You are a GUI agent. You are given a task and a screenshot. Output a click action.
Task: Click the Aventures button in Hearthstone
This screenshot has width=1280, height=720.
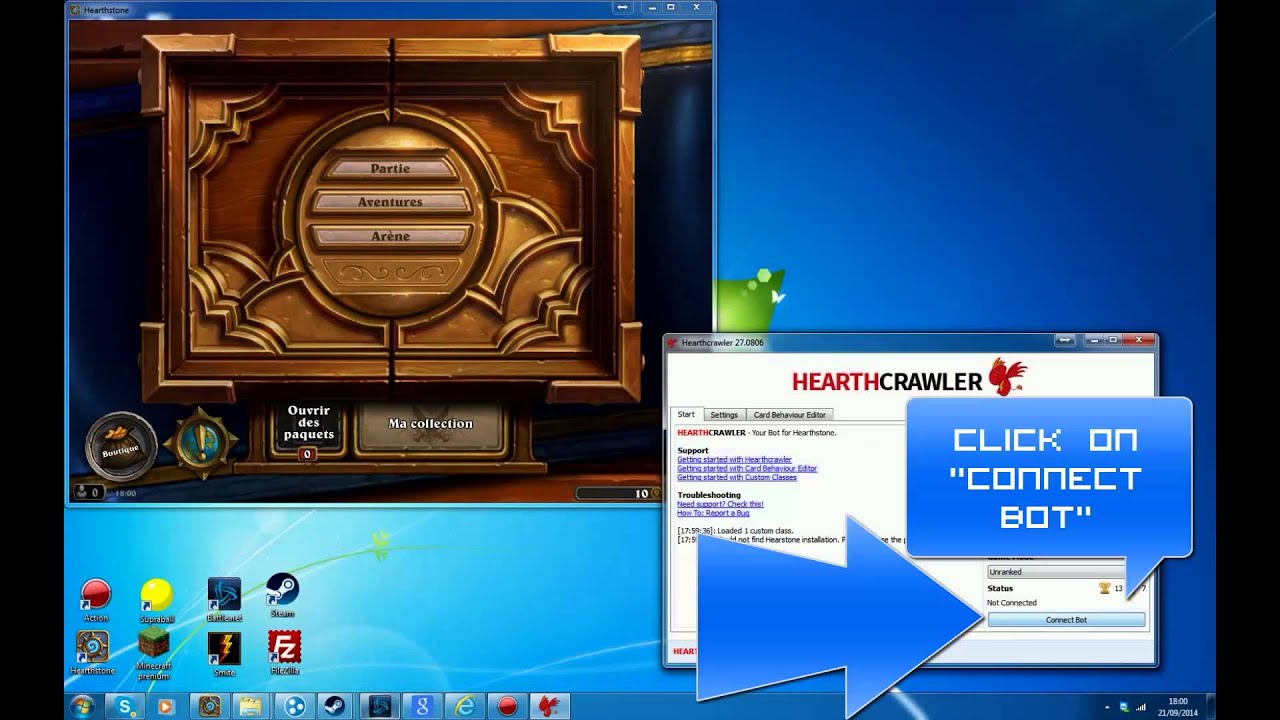390,202
